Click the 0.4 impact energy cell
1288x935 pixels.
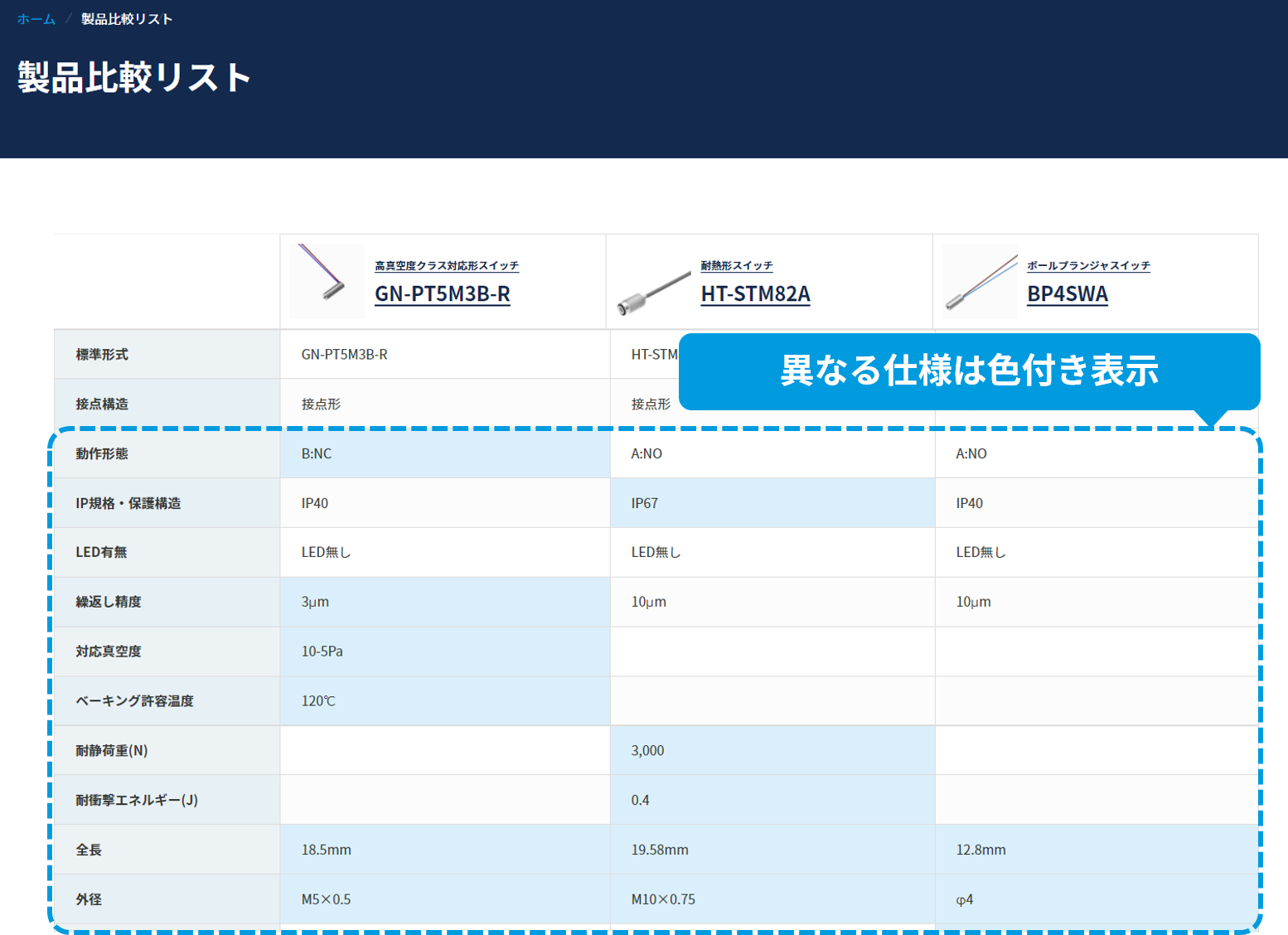click(x=772, y=800)
